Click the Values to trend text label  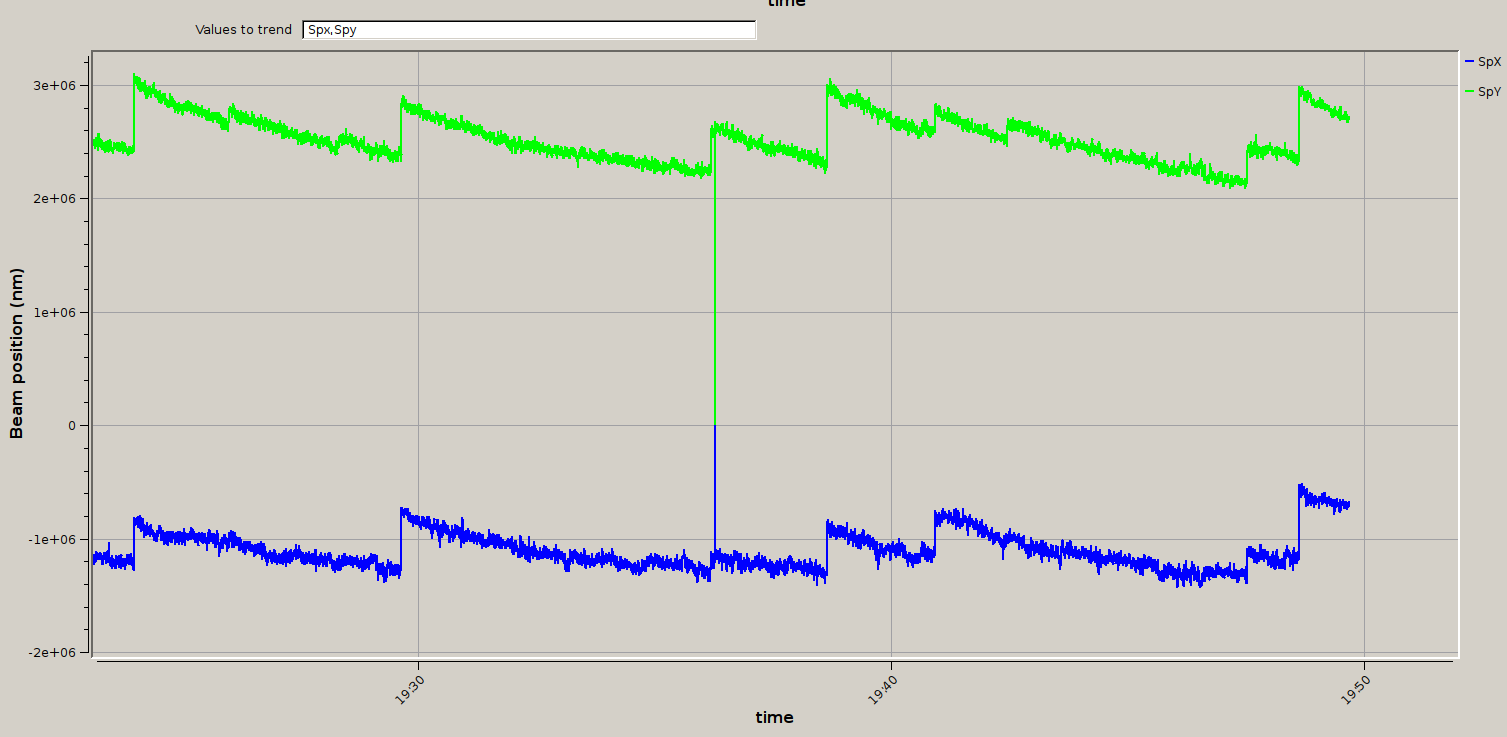[x=243, y=30]
